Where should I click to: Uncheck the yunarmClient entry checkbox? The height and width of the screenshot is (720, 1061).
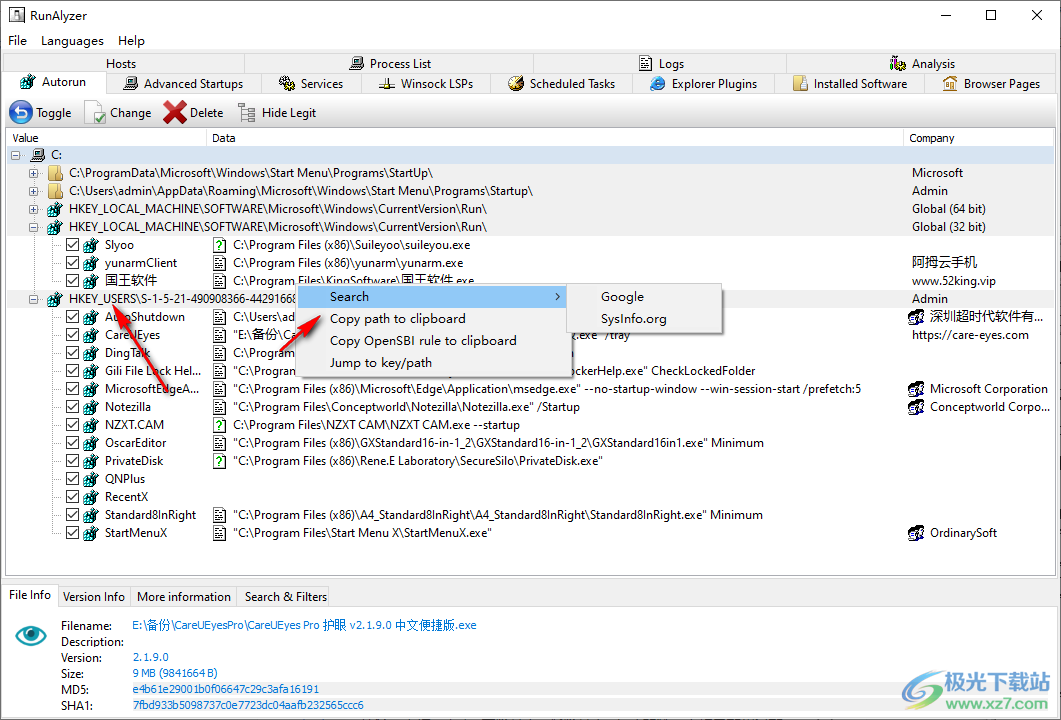click(x=72, y=263)
